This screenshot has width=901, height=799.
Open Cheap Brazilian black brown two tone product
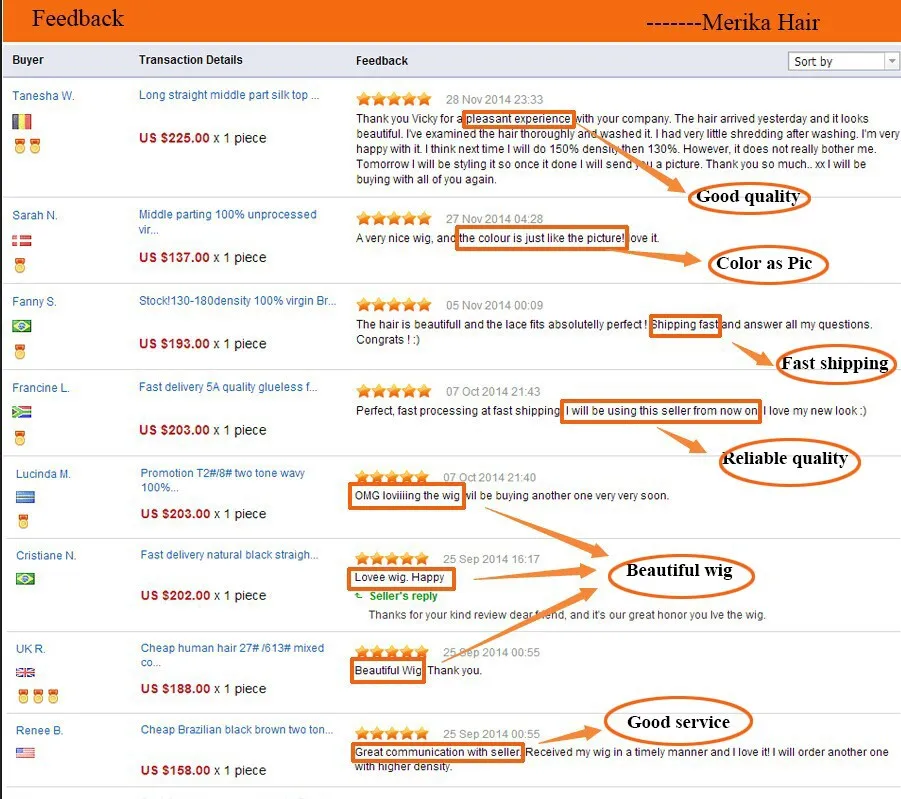[x=237, y=729]
